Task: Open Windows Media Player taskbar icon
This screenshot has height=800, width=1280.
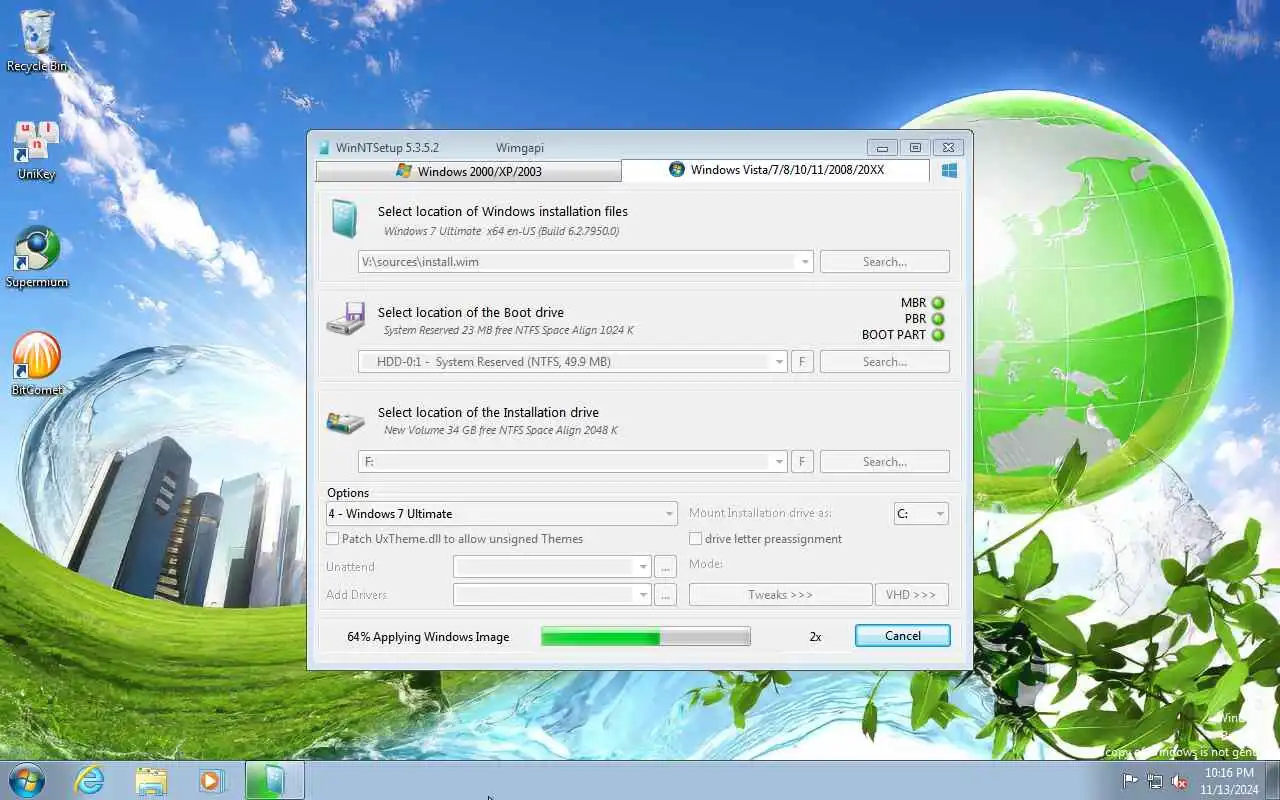Action: click(211, 780)
